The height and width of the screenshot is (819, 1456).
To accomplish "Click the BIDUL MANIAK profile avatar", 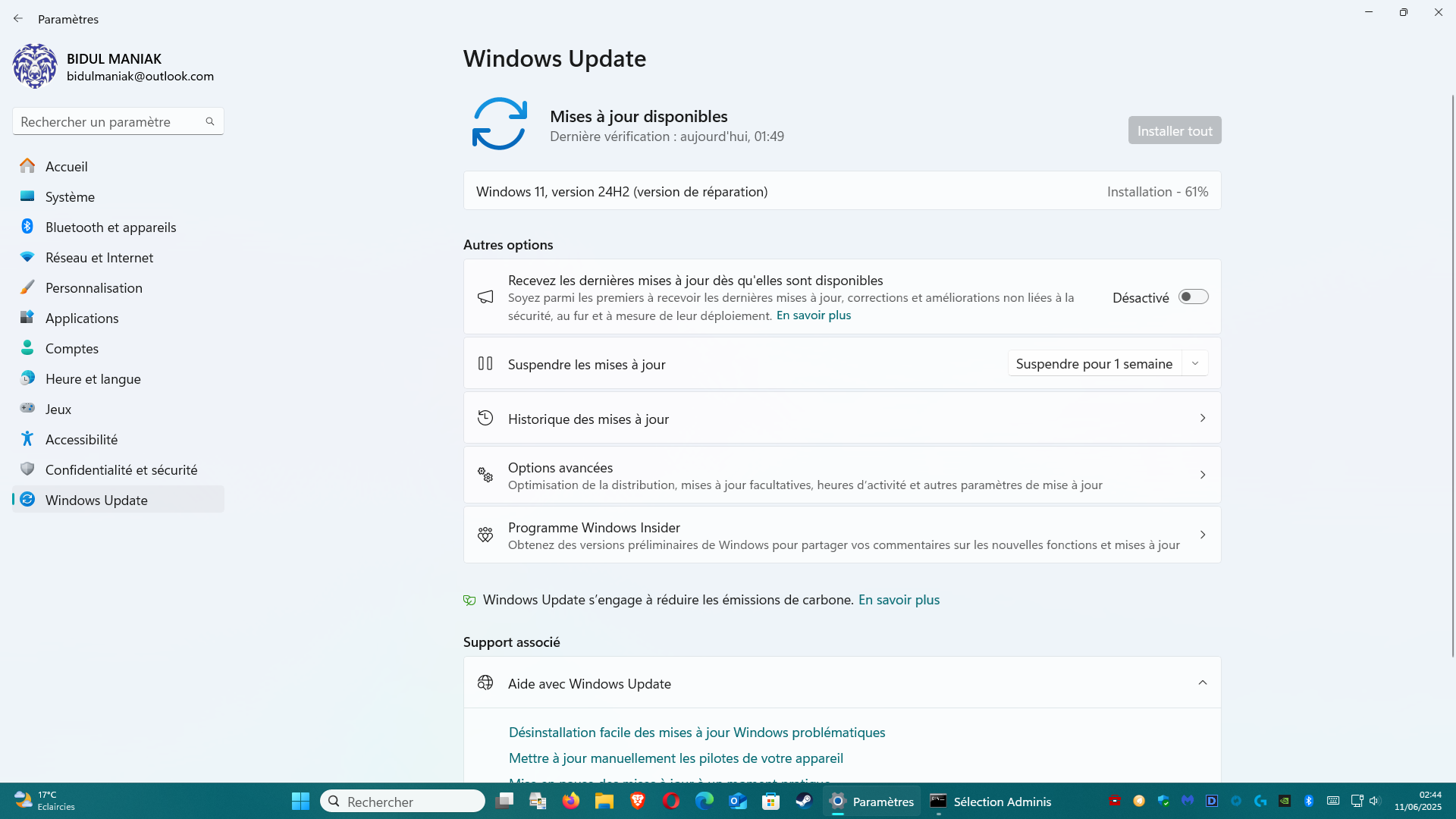I will (x=35, y=66).
